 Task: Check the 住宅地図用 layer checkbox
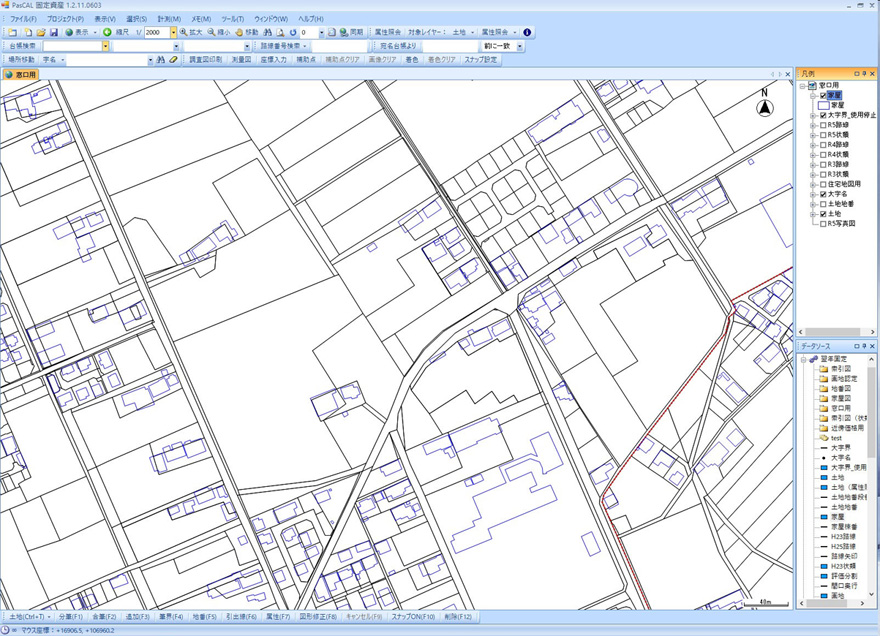(823, 184)
